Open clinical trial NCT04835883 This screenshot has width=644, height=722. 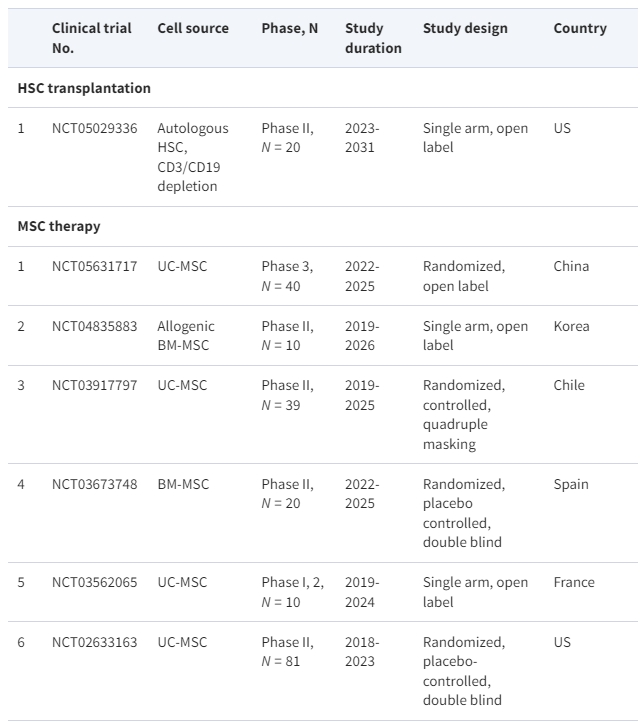pos(95,326)
